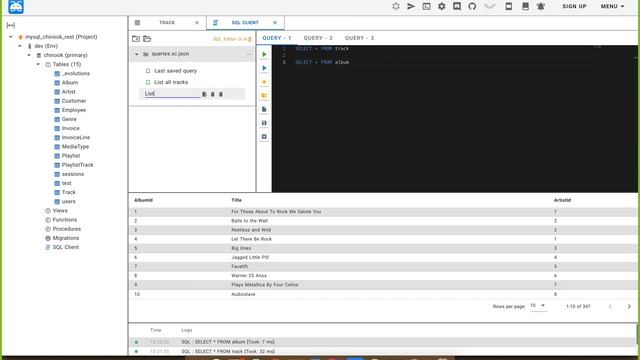Run query with green play button
Viewport: 640px width, 360px height.
click(x=264, y=54)
